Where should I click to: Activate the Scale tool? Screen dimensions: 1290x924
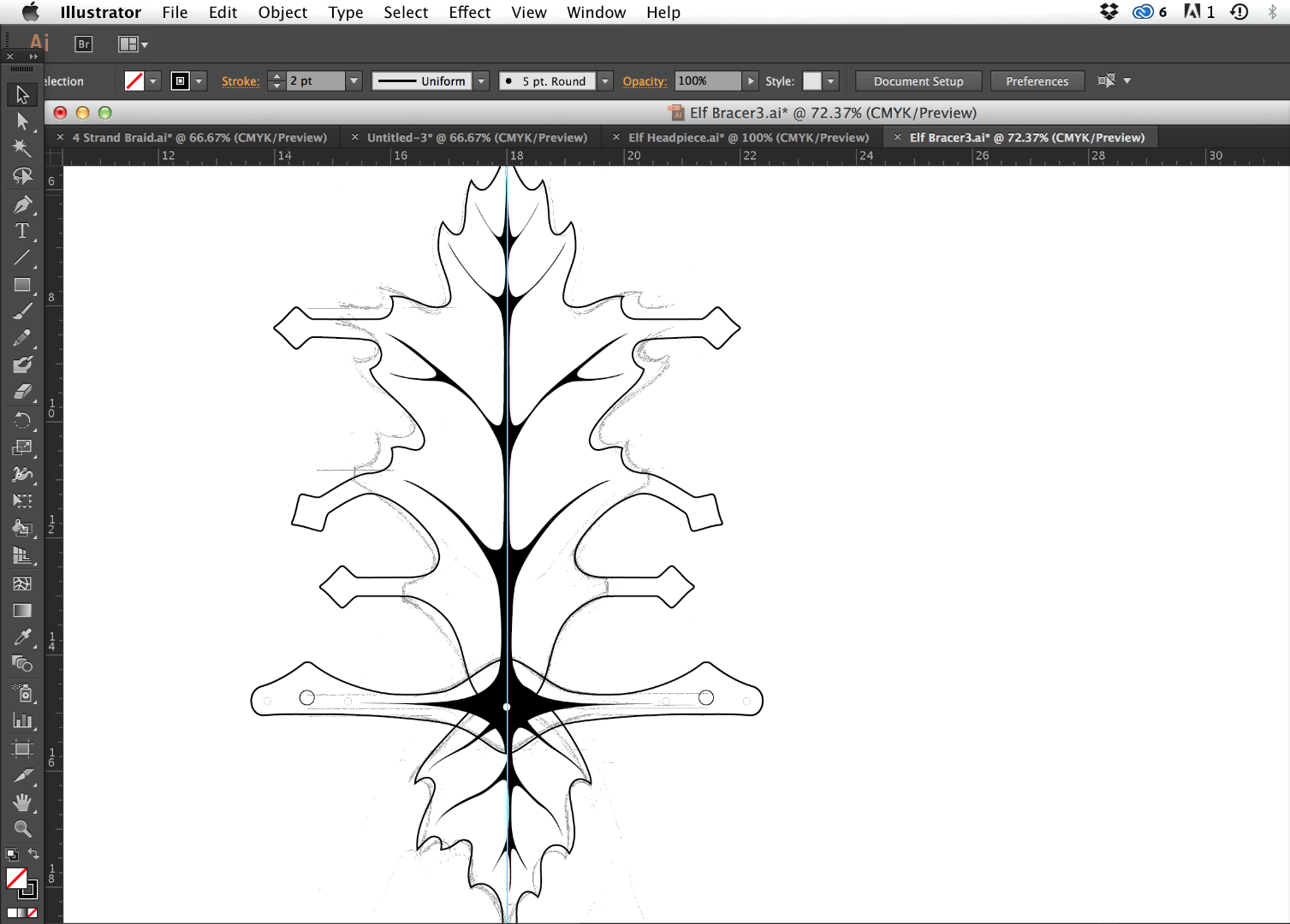tap(22, 447)
